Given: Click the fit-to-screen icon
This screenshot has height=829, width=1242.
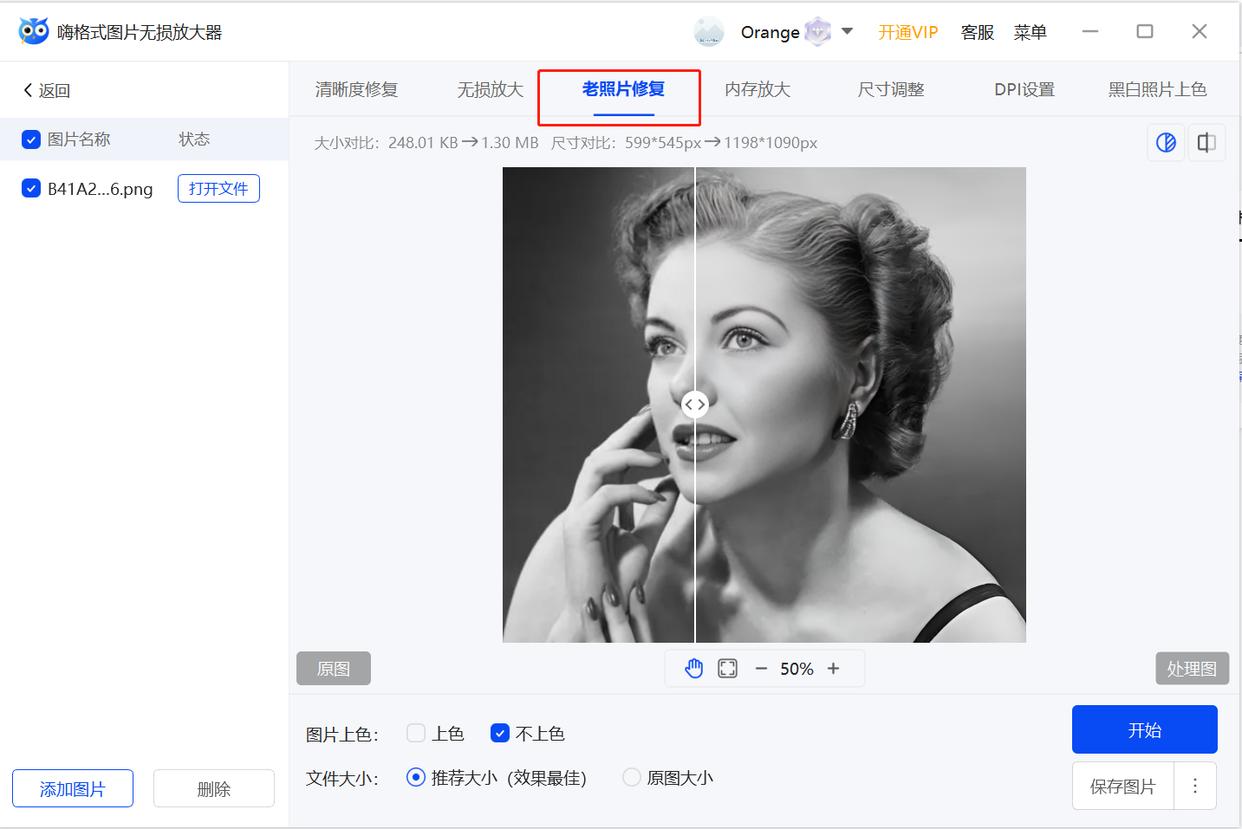Looking at the screenshot, I should point(726,668).
